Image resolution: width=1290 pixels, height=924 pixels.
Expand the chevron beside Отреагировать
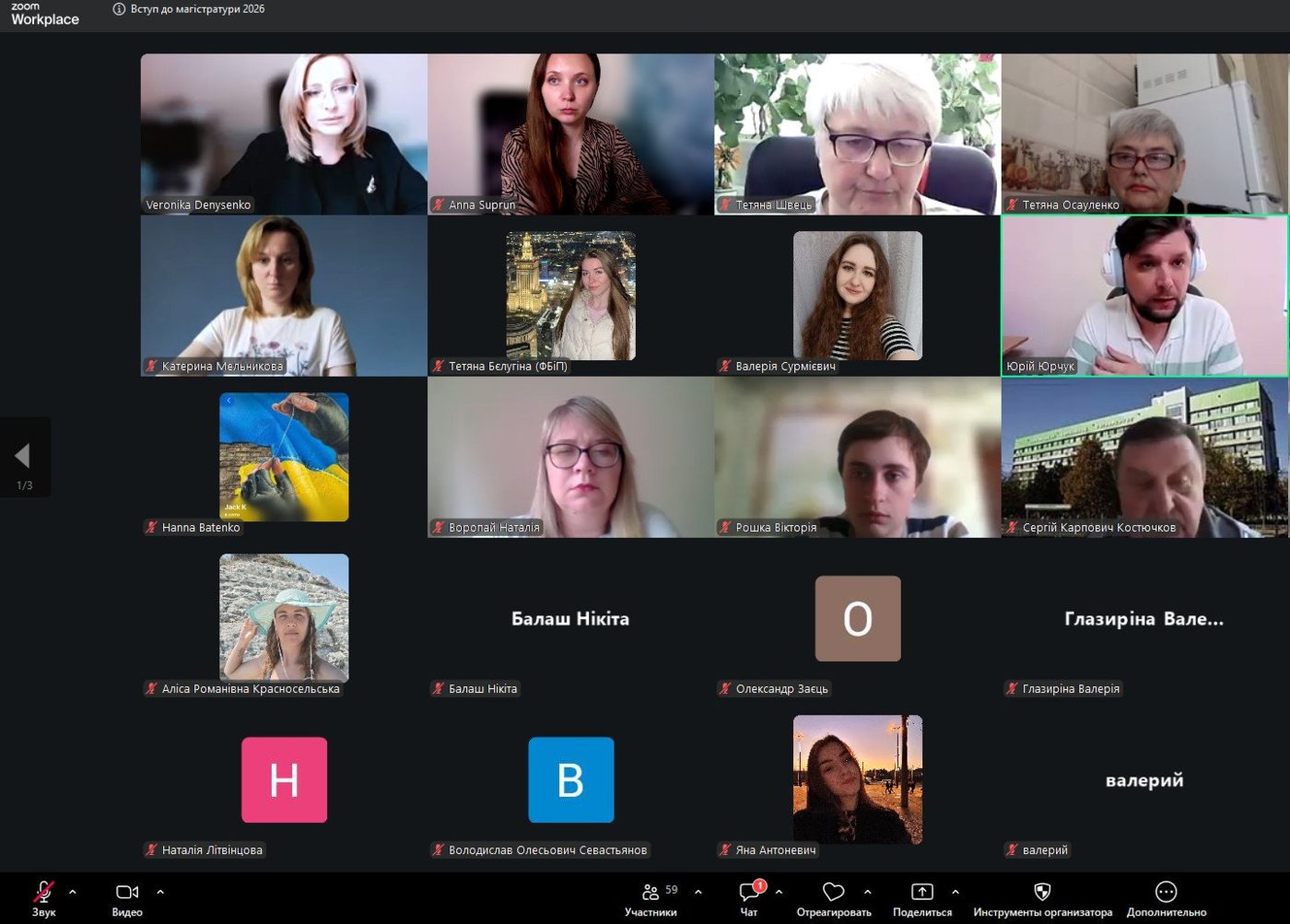point(867,892)
